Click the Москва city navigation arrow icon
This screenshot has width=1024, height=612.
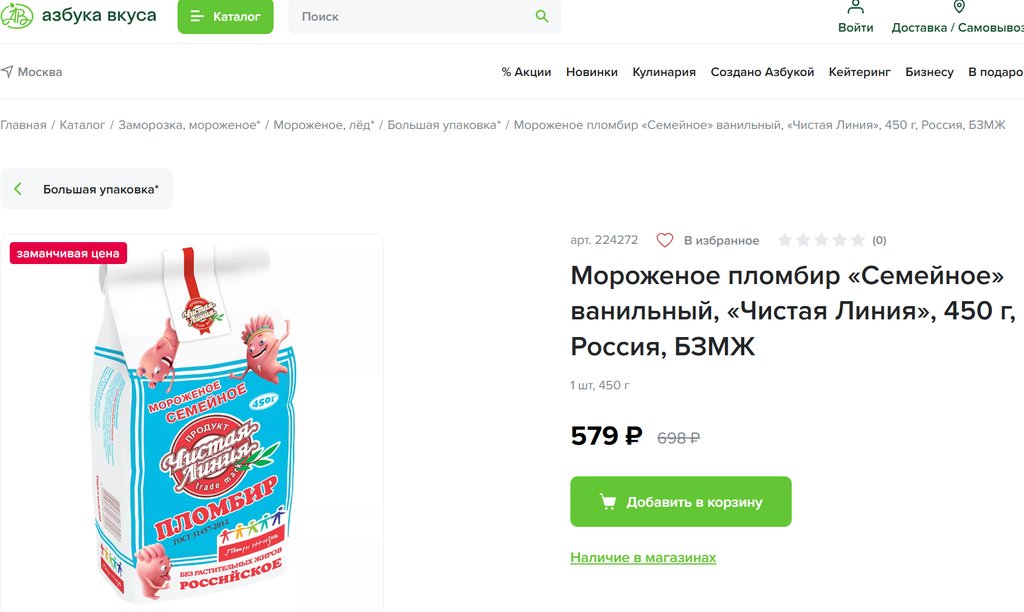pos(7,72)
